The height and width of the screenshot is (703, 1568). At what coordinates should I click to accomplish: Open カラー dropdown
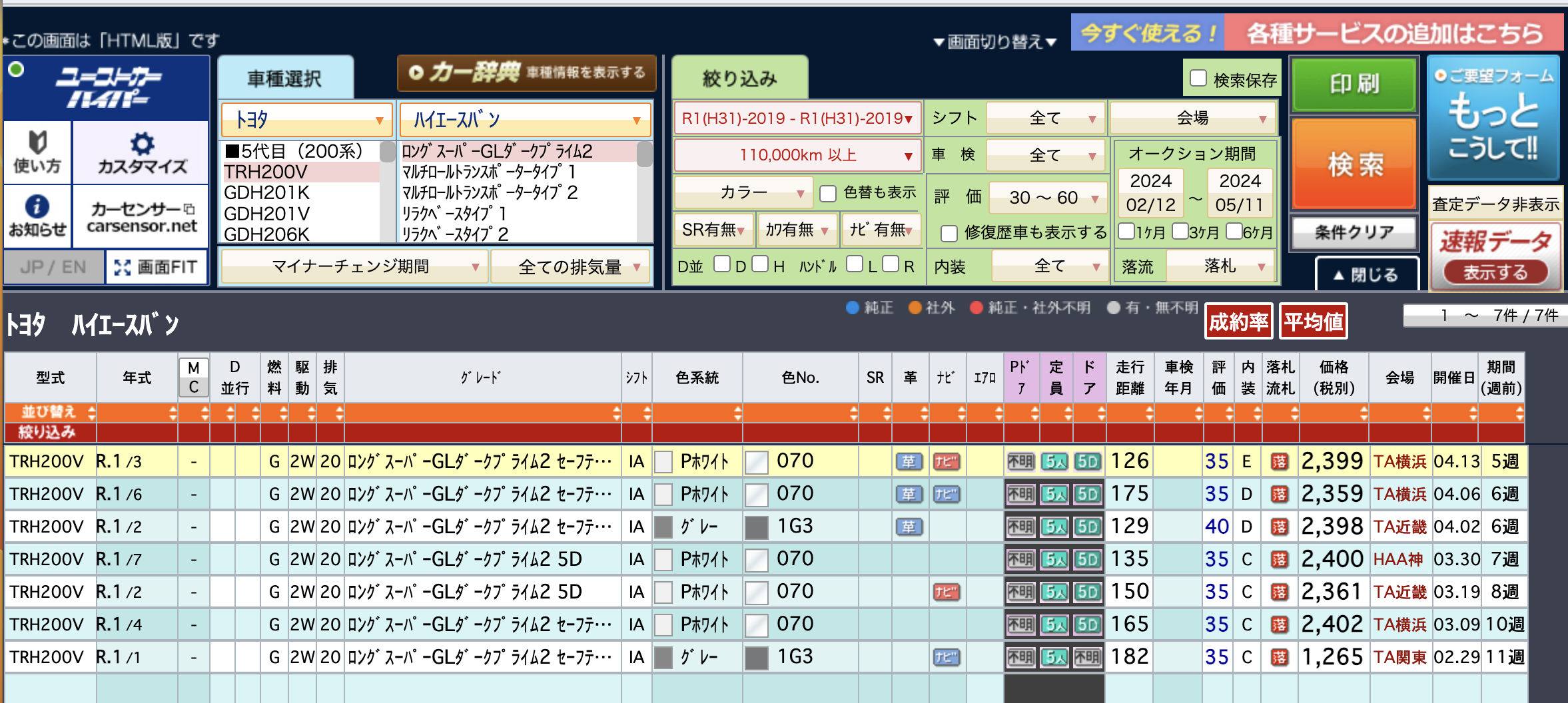(x=743, y=193)
